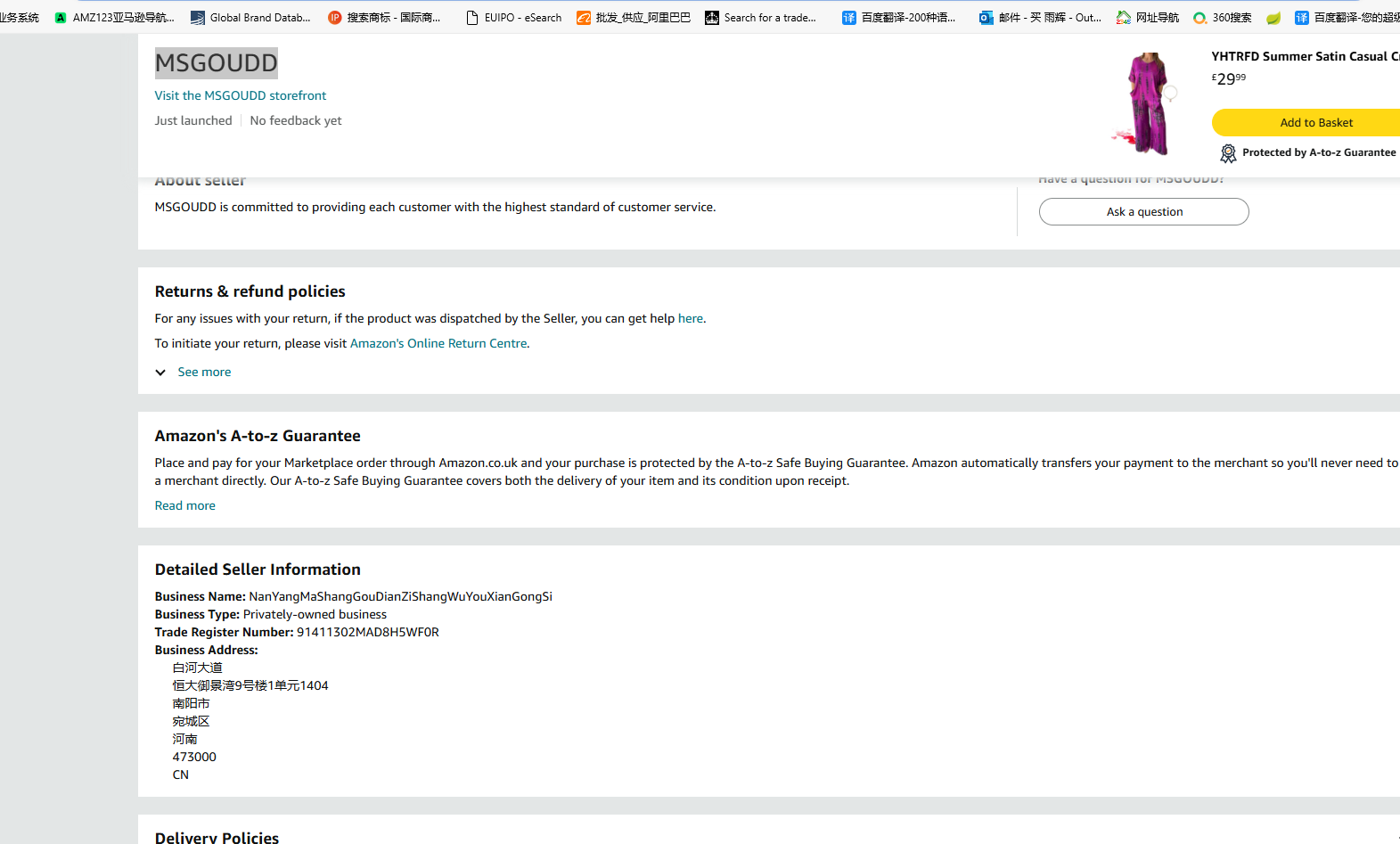Viewport: 1400px width, 844px height.
Task: Open Amazon's Online Return Centre link
Action: 438,343
